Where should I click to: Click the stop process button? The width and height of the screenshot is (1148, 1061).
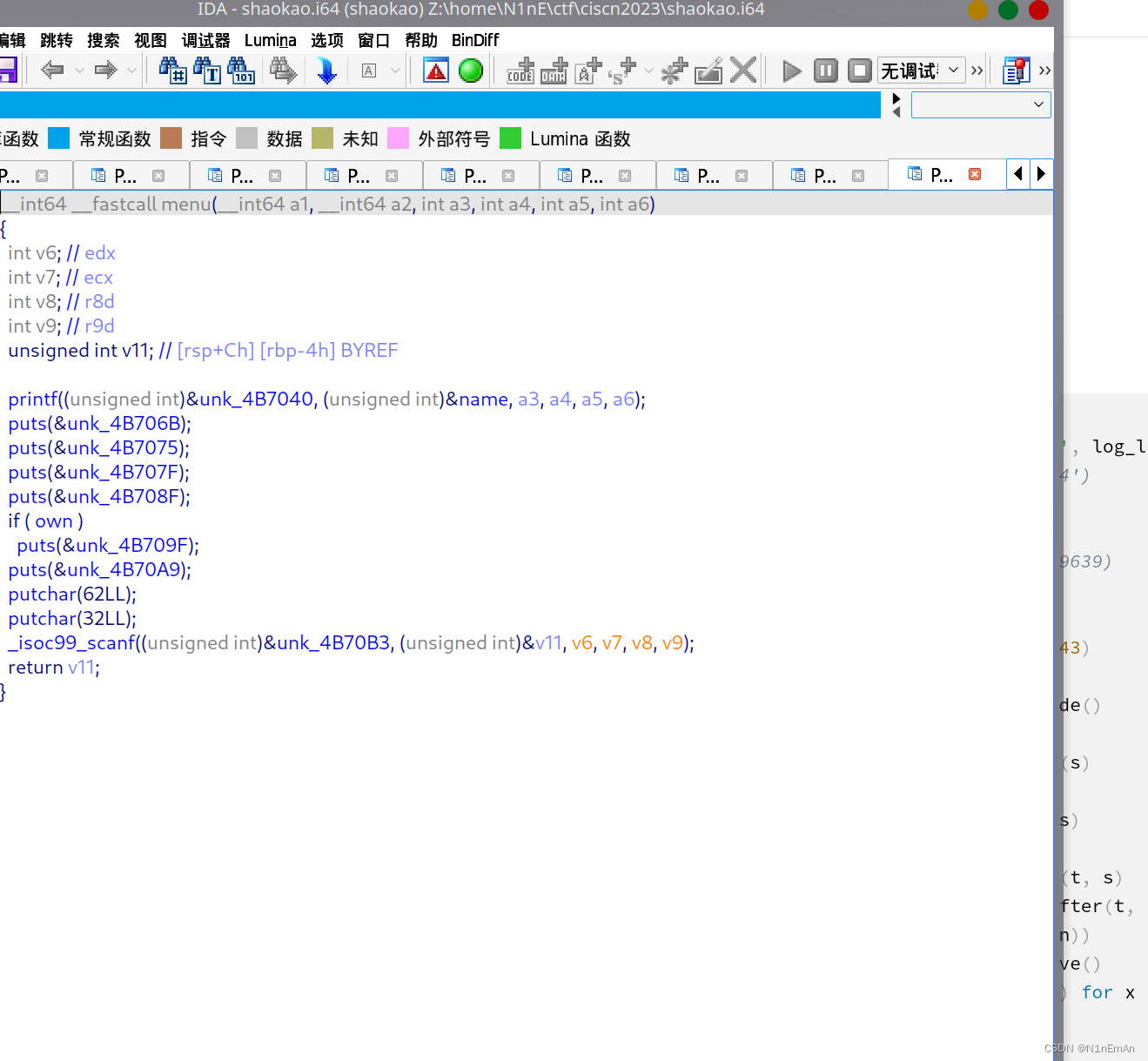tap(860, 71)
